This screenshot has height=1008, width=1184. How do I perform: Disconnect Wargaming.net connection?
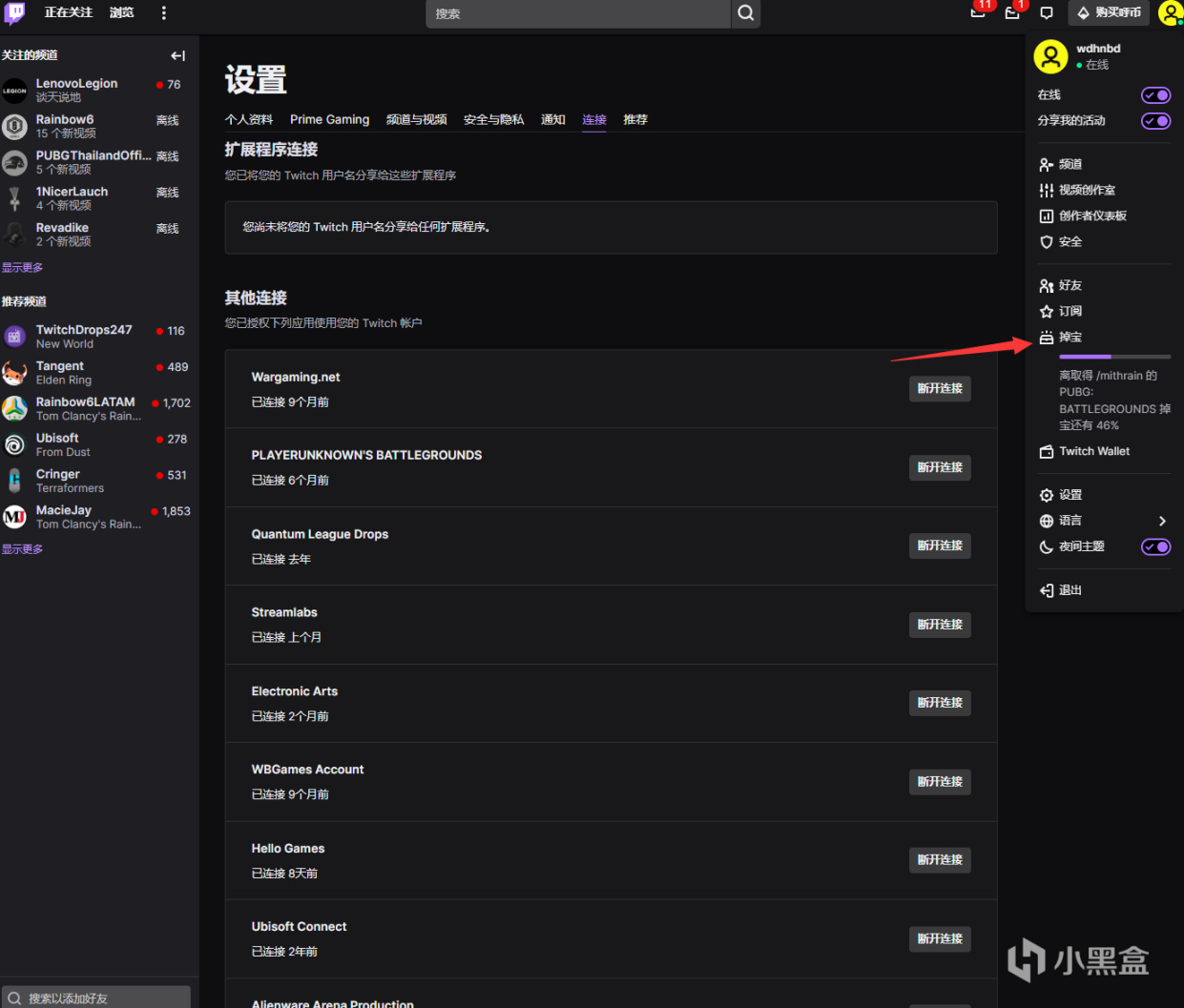pos(940,388)
